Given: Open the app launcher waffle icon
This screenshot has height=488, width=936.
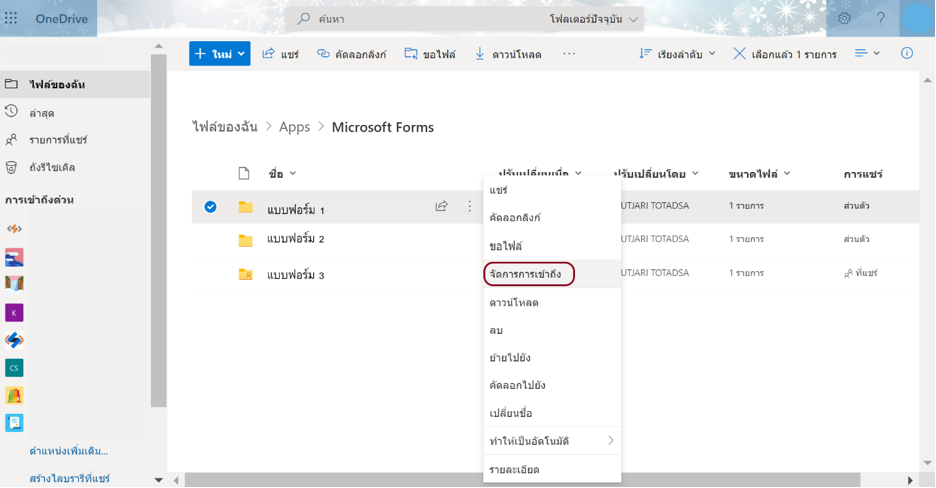Looking at the screenshot, I should pos(12,18).
